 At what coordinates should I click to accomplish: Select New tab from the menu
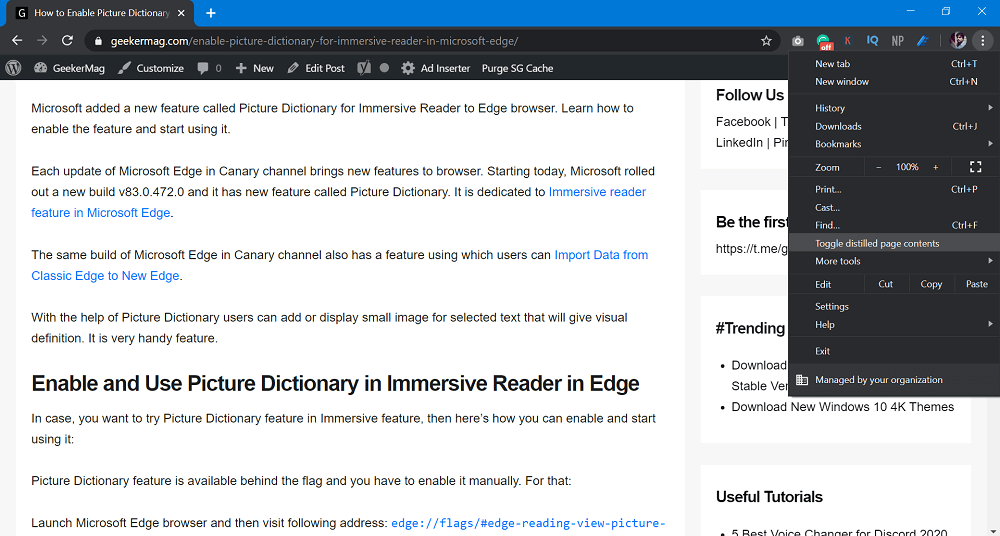coord(894,64)
